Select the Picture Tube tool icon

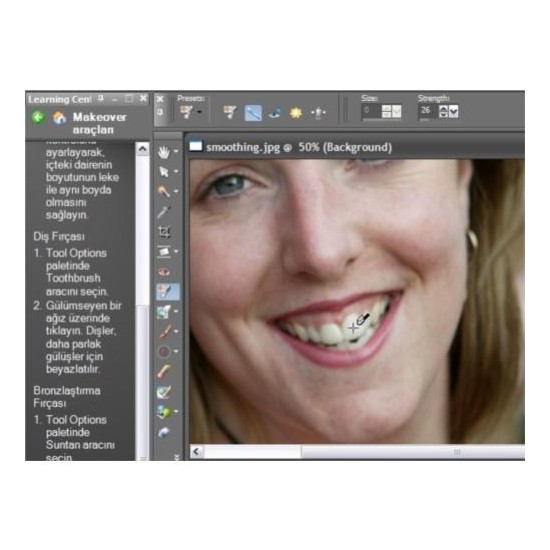[x=164, y=392]
